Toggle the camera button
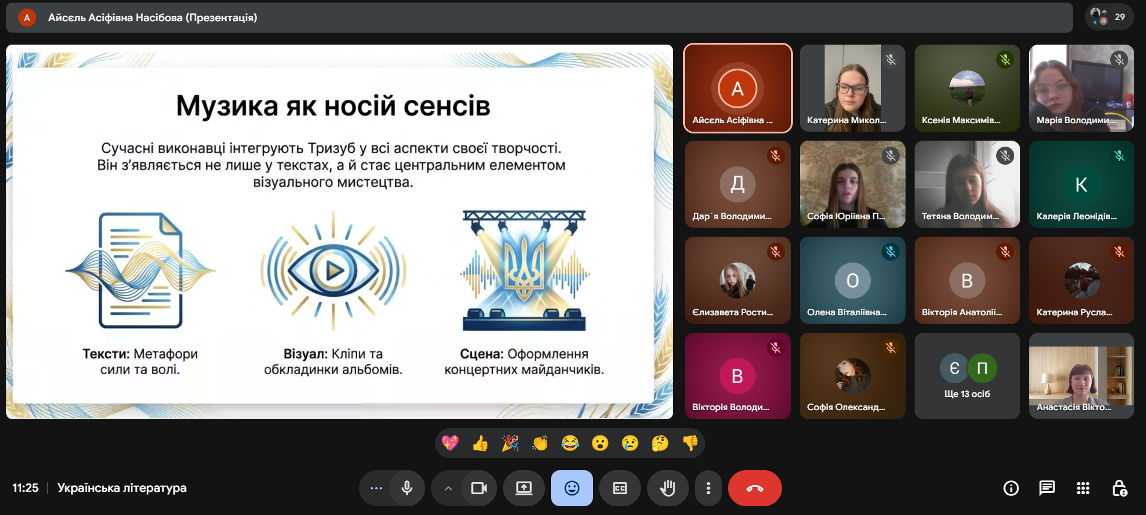This screenshot has height=515, width=1146. point(479,488)
